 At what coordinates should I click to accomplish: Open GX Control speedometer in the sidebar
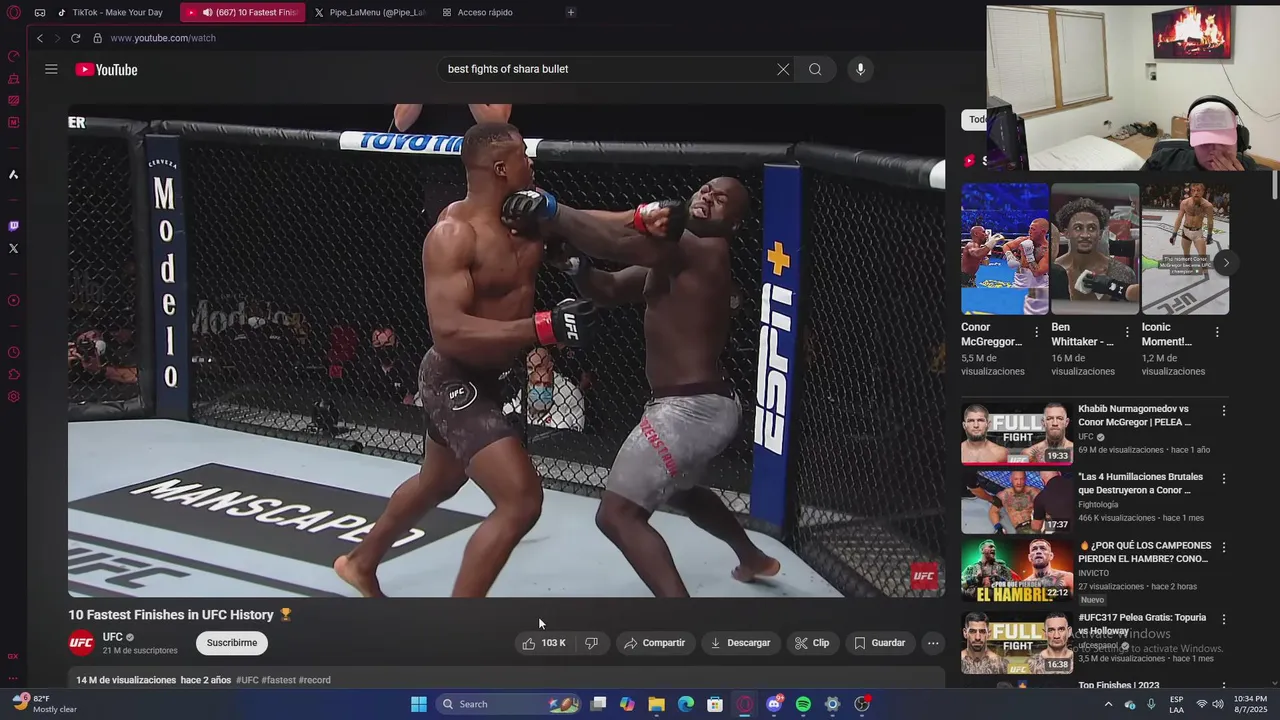pyautogui.click(x=13, y=56)
